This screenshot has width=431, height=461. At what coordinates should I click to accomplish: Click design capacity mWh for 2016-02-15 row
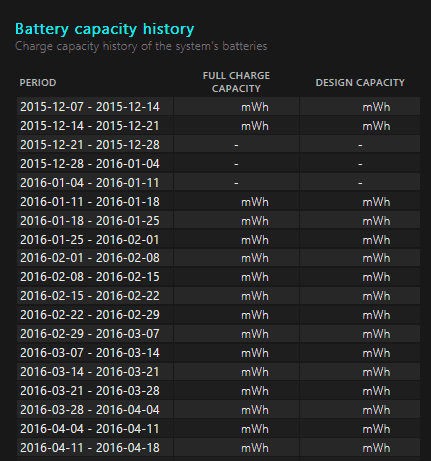tap(376, 296)
